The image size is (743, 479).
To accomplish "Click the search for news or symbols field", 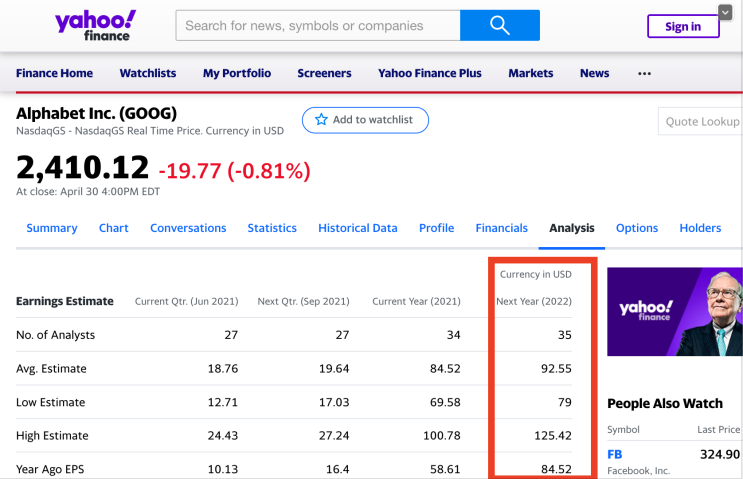I will click(x=318, y=25).
